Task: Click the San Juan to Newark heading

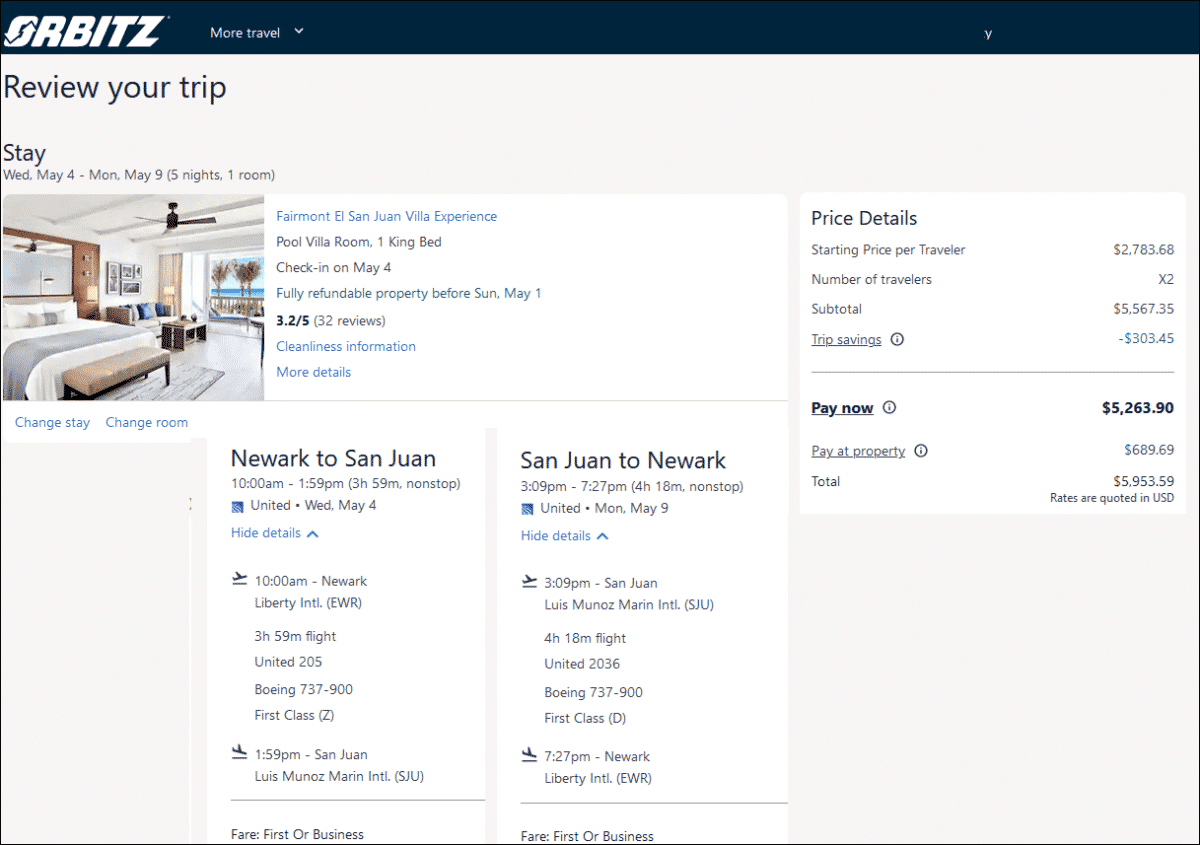Action: tap(623, 460)
